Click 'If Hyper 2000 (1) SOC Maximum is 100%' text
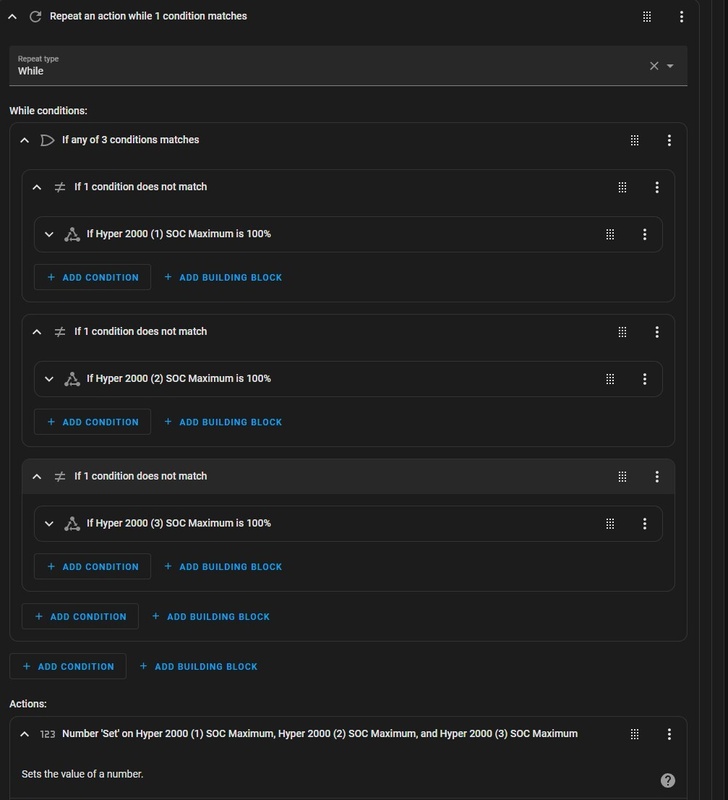The width and height of the screenshot is (728, 800). (x=179, y=234)
